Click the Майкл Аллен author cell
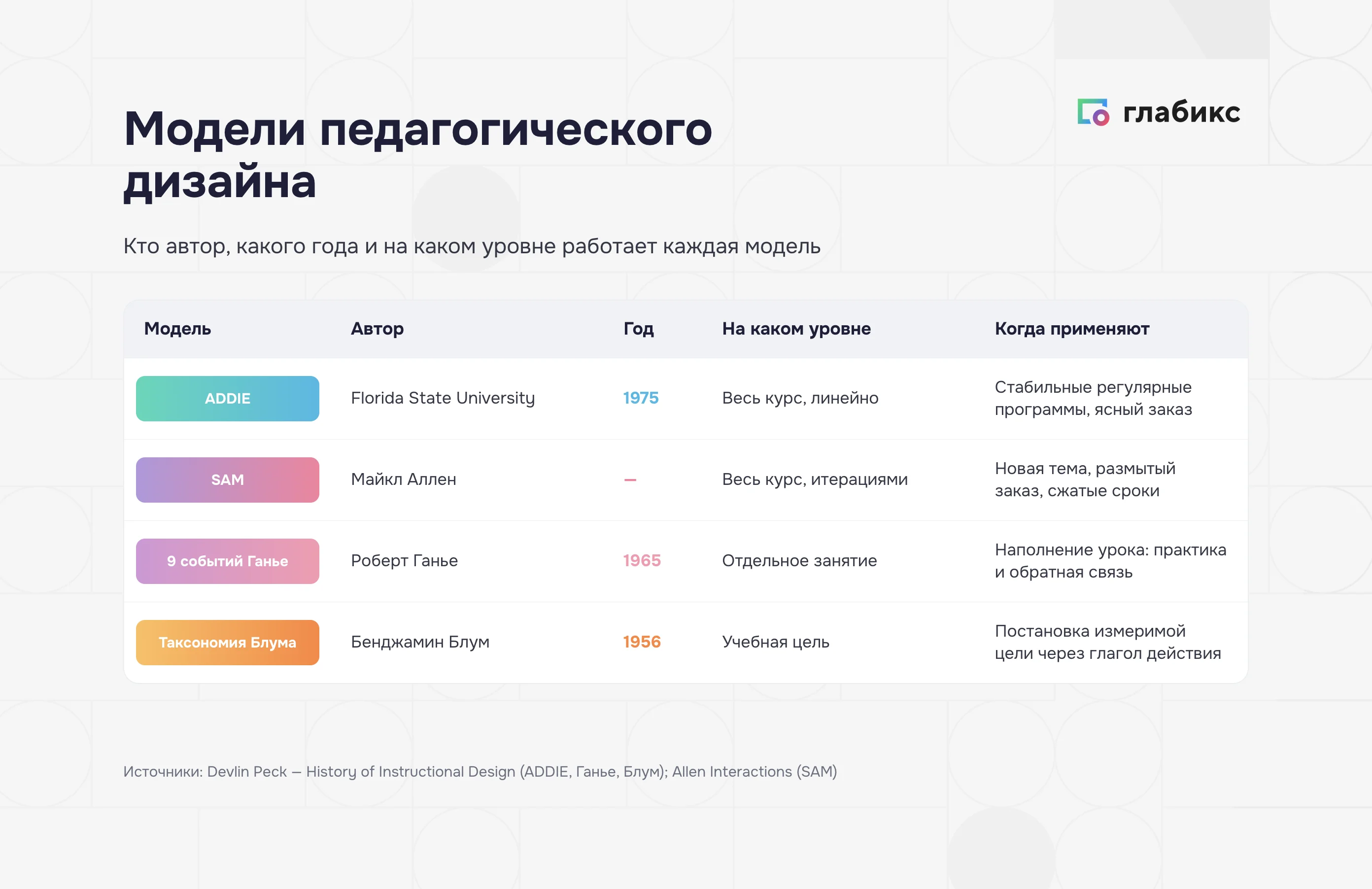 coord(404,479)
